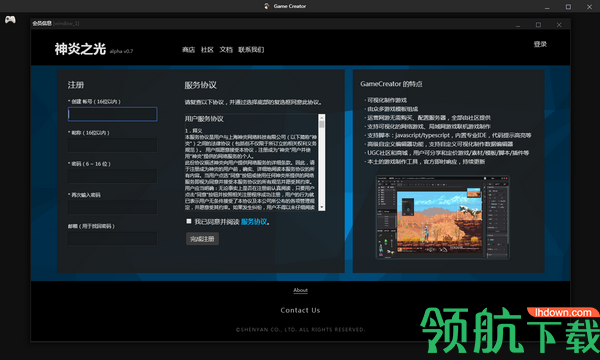600x360 pixels.
Task: Click agreement scrollbar down arrow
Action: click(x=322, y=207)
